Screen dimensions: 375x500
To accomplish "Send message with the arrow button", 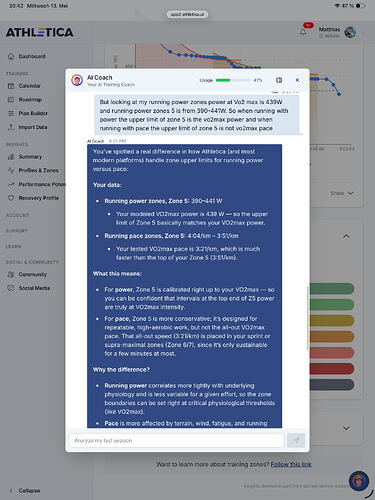I will click(x=296, y=440).
